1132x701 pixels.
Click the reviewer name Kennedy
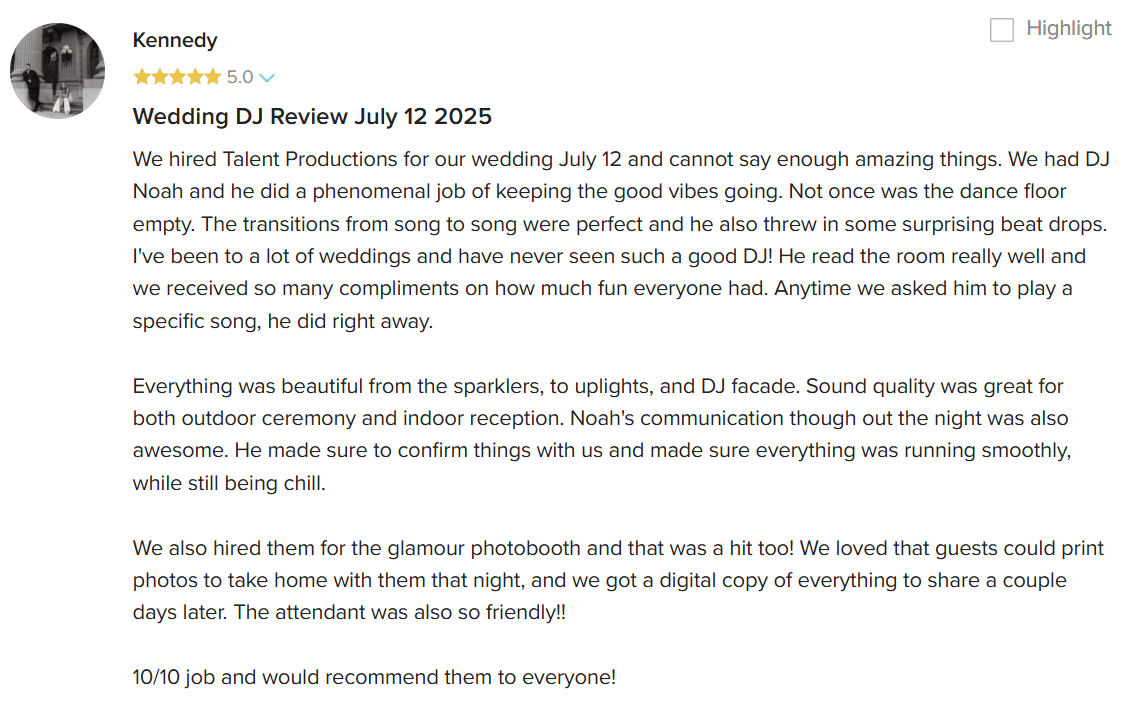coord(175,40)
